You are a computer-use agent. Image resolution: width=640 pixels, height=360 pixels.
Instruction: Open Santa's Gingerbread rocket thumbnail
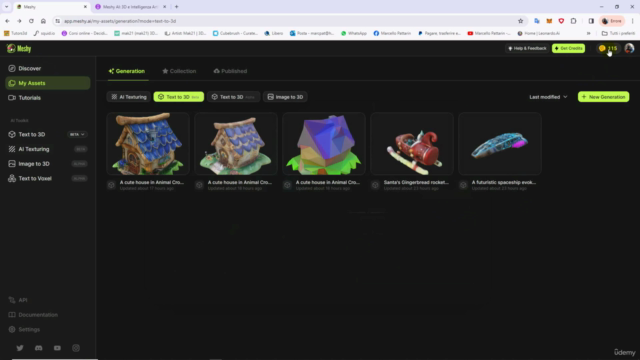coord(412,144)
